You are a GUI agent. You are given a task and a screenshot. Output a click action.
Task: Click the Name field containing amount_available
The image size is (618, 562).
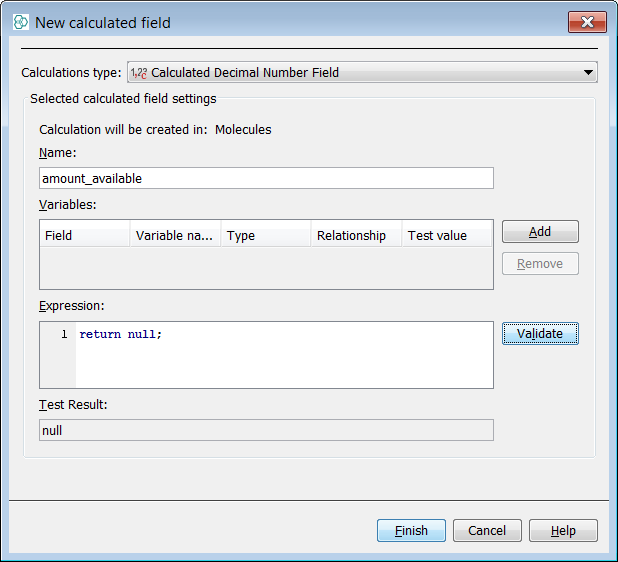266,178
